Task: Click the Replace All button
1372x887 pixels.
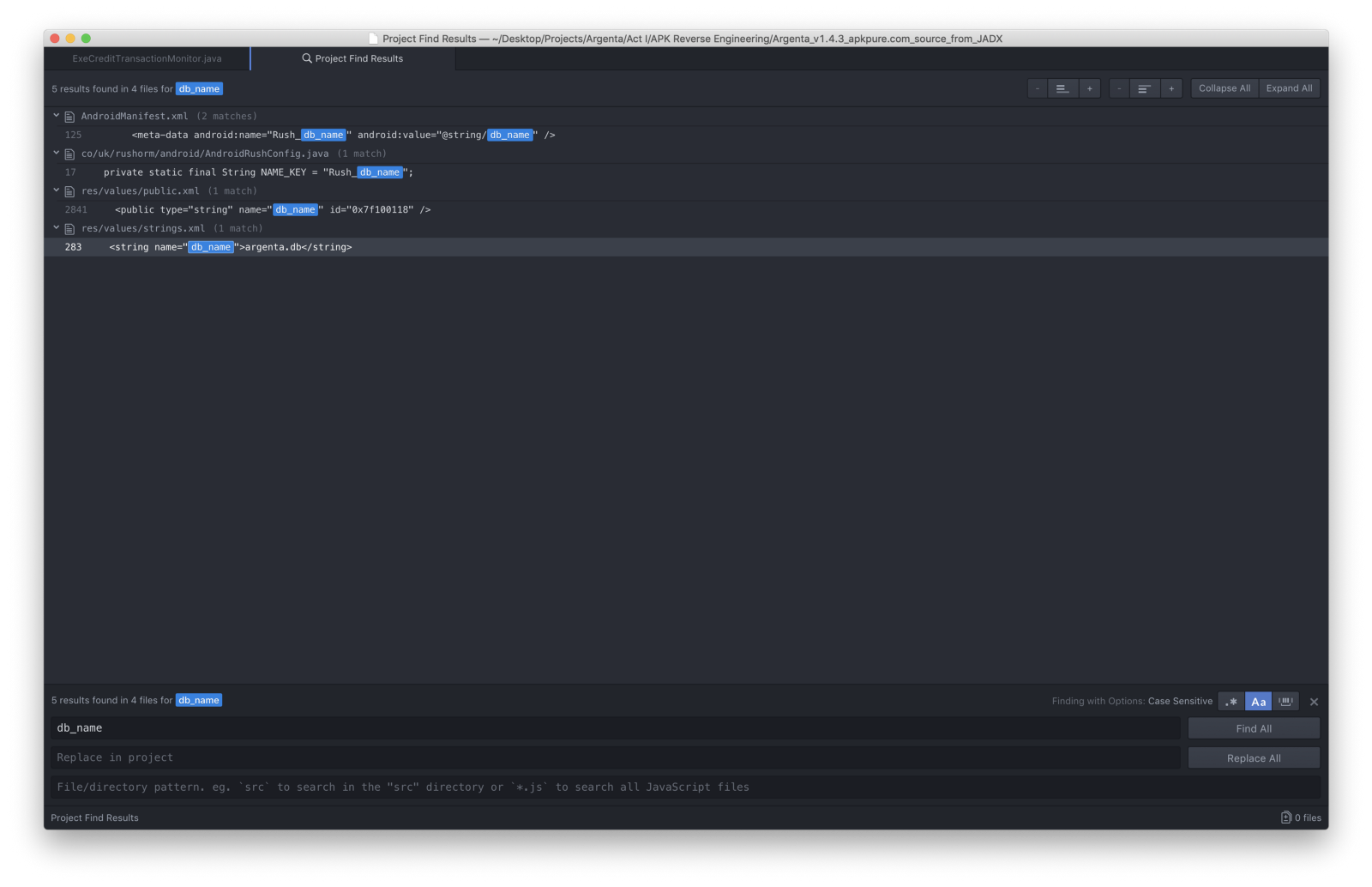Action: click(1254, 758)
